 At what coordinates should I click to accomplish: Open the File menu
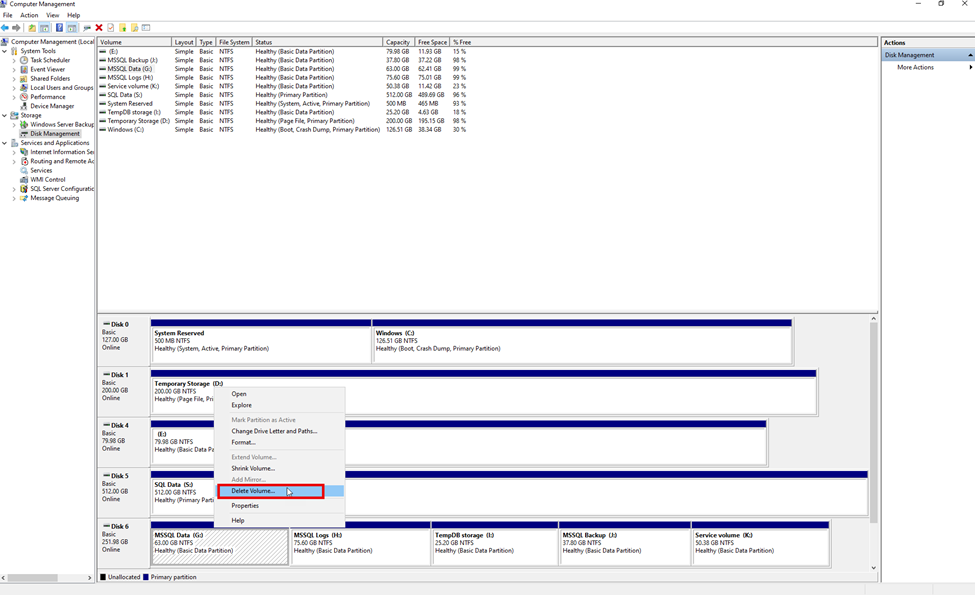coord(7,15)
